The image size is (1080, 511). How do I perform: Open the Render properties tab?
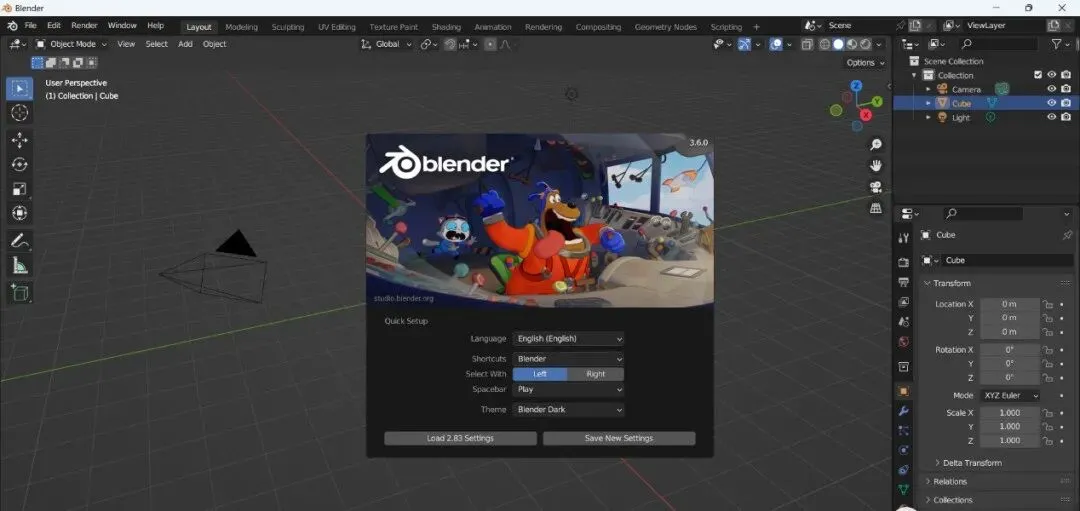click(904, 262)
